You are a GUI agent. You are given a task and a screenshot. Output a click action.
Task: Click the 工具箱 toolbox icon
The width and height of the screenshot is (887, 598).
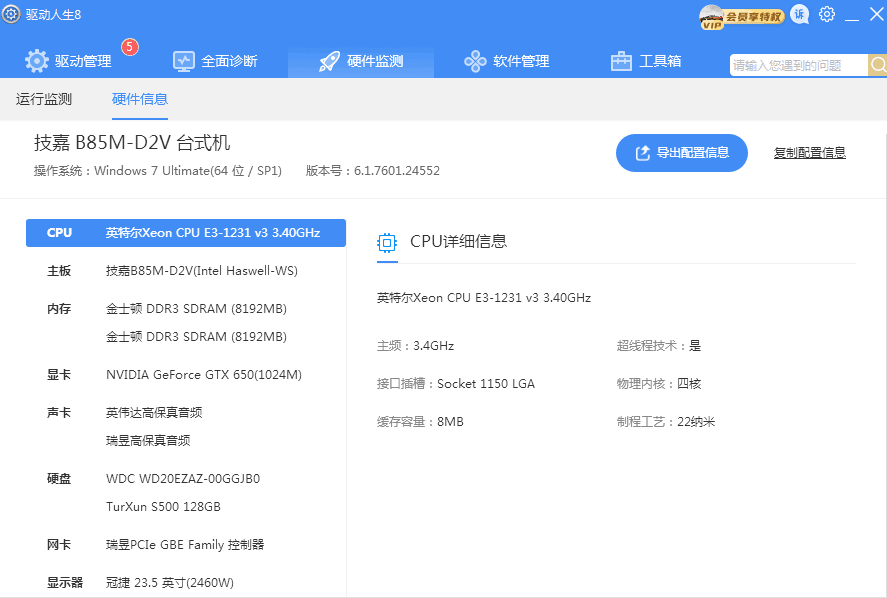pos(621,61)
